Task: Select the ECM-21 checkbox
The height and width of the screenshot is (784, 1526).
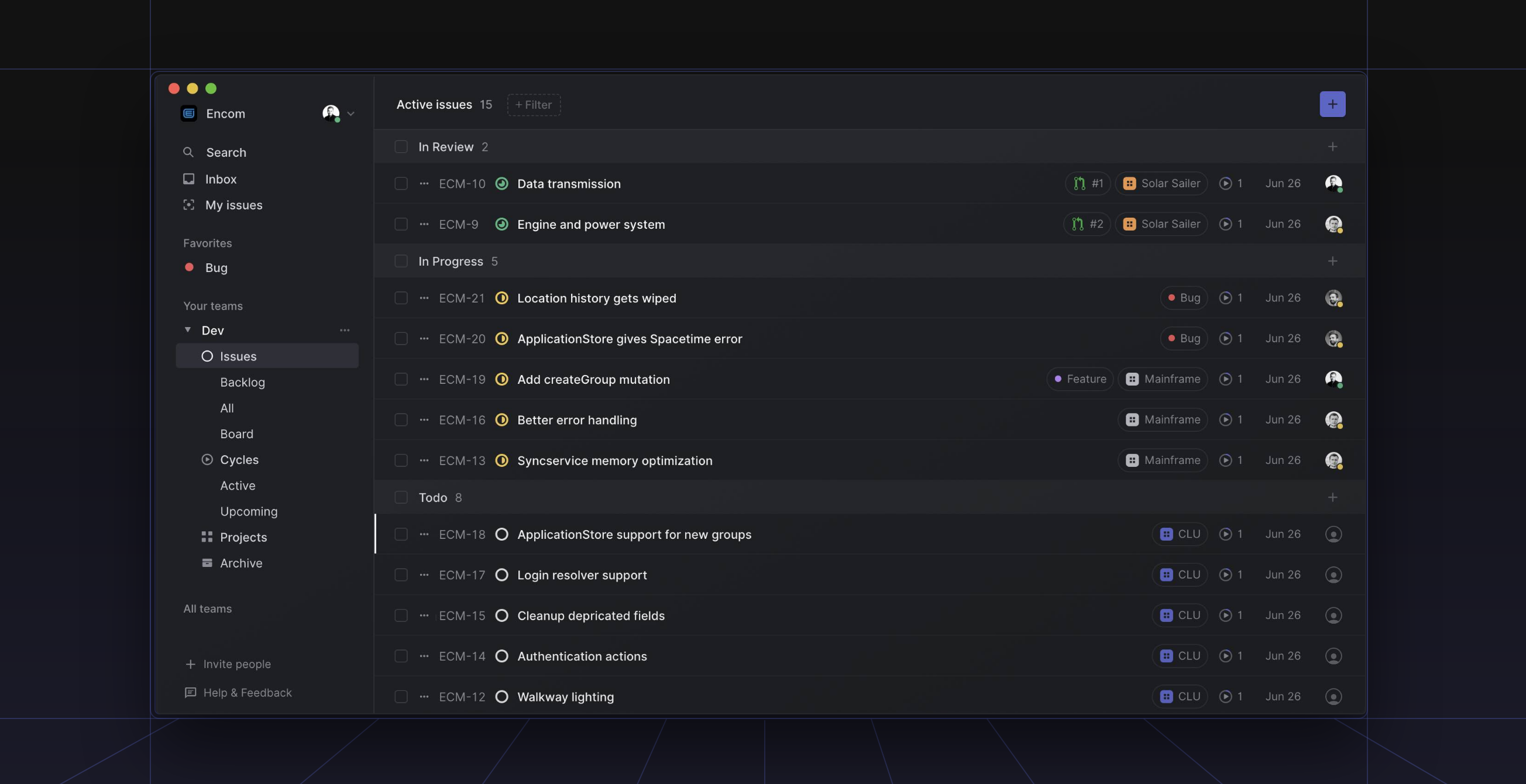Action: tap(401, 298)
